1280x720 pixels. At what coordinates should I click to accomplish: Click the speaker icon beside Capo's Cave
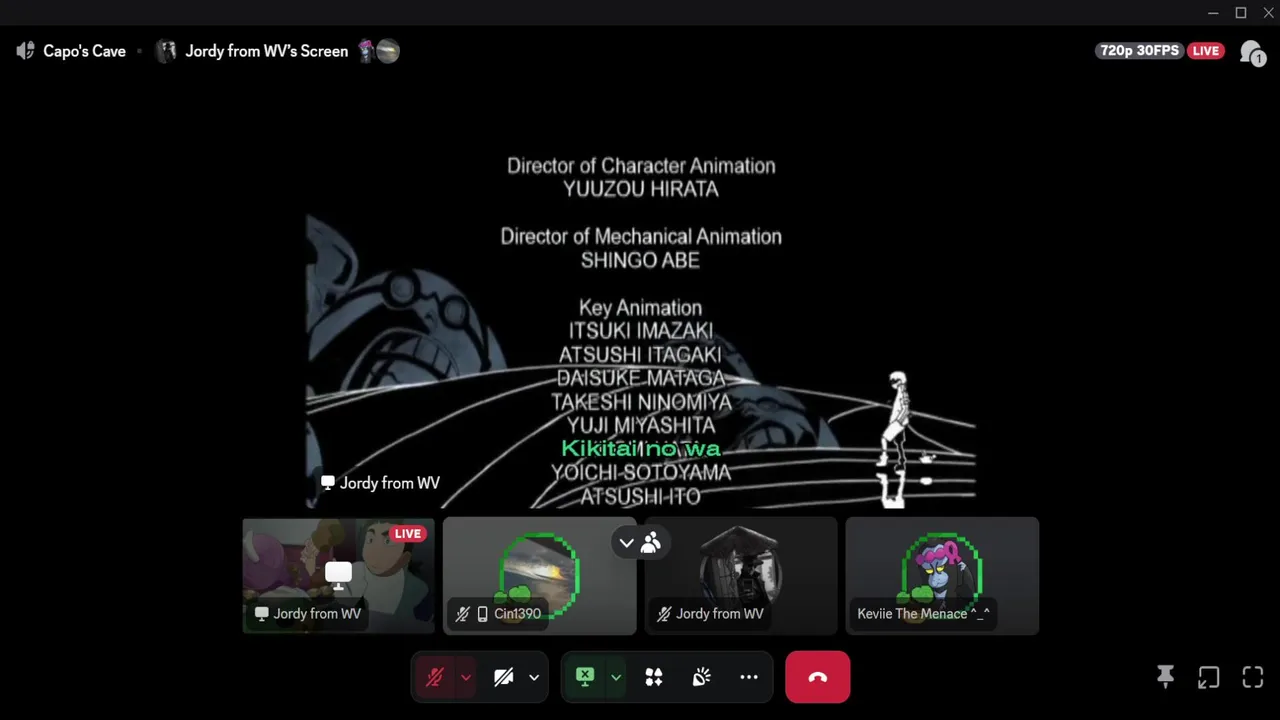(25, 51)
